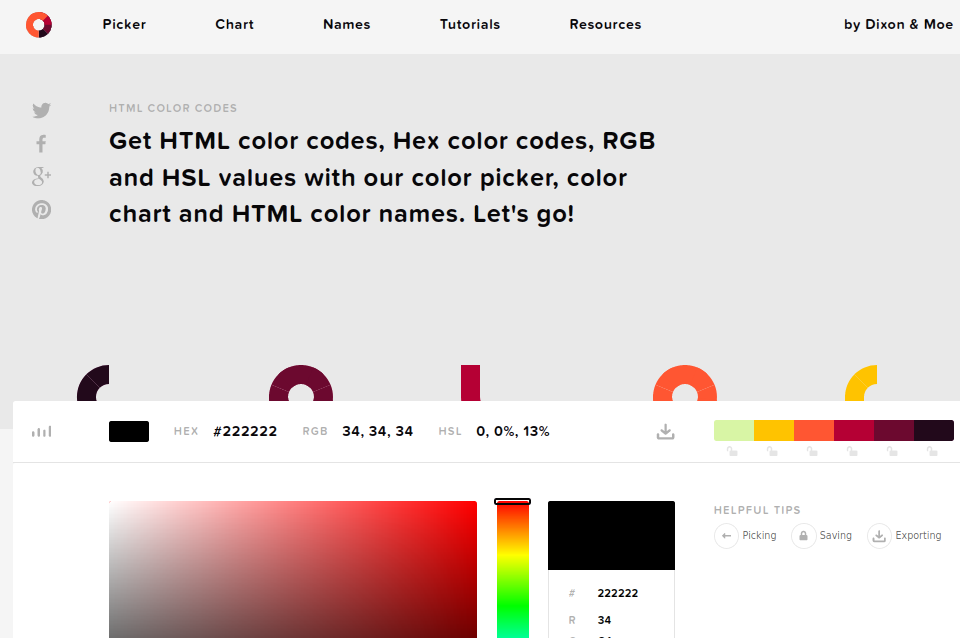960x638 pixels.
Task: Click the Pinterest share icon
Action: coord(41,210)
